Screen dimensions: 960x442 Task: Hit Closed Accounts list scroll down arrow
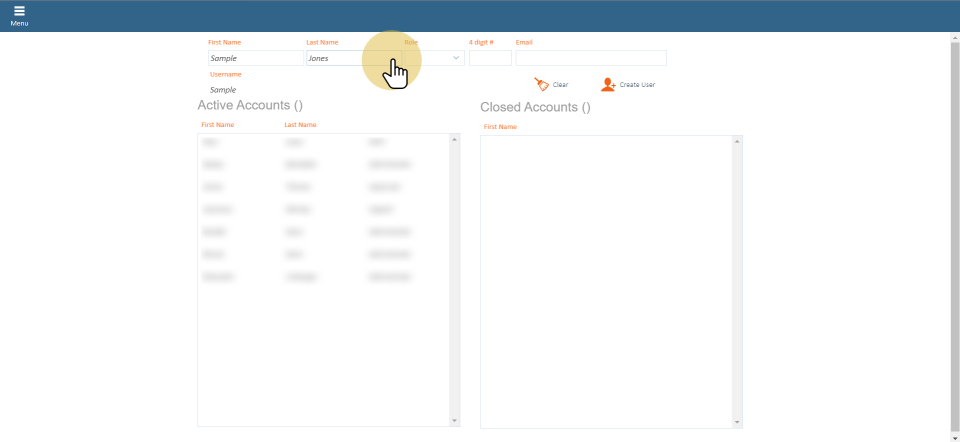pos(737,422)
